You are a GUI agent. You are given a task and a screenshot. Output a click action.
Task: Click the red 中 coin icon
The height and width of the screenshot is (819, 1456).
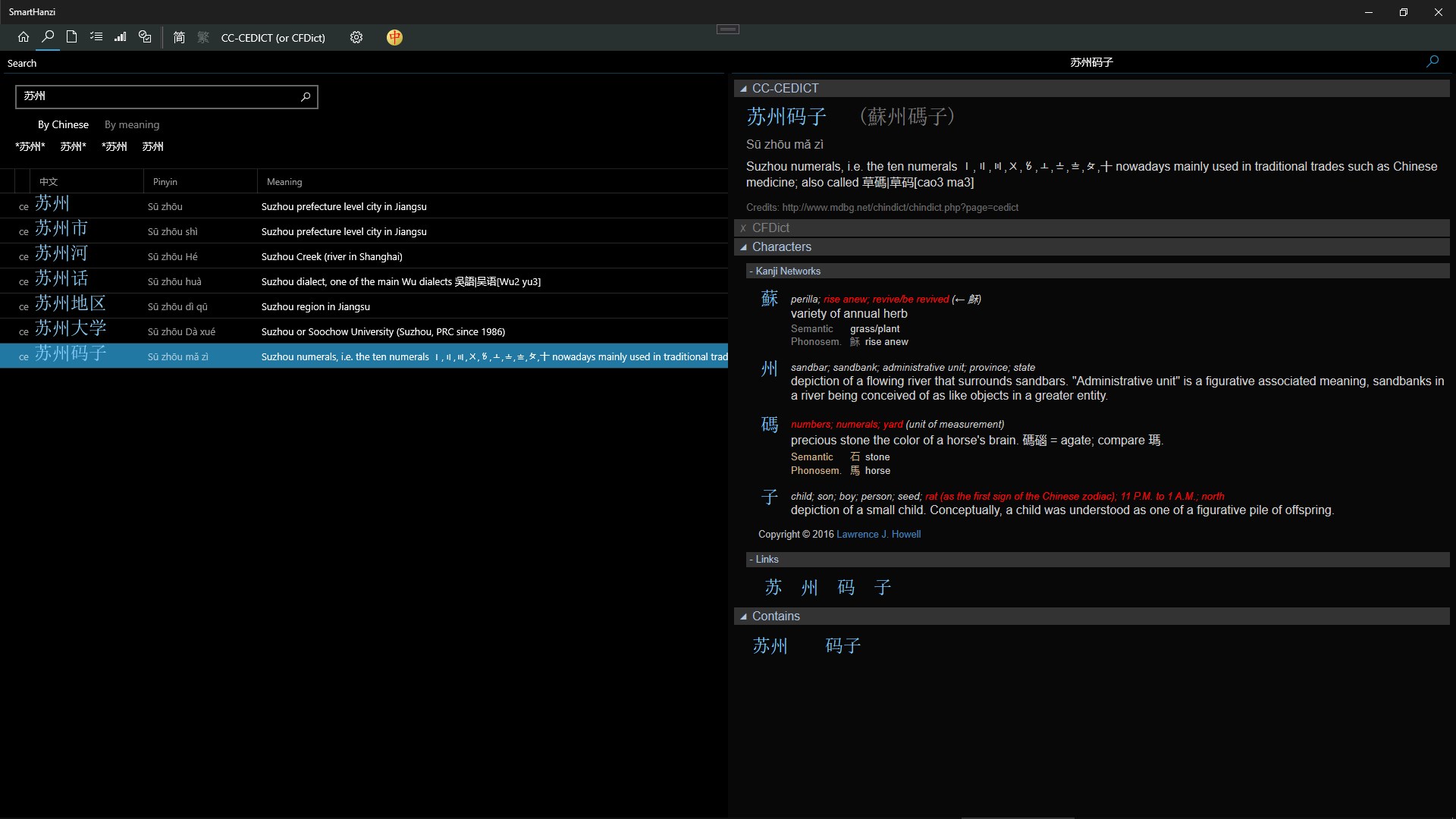[x=394, y=37]
